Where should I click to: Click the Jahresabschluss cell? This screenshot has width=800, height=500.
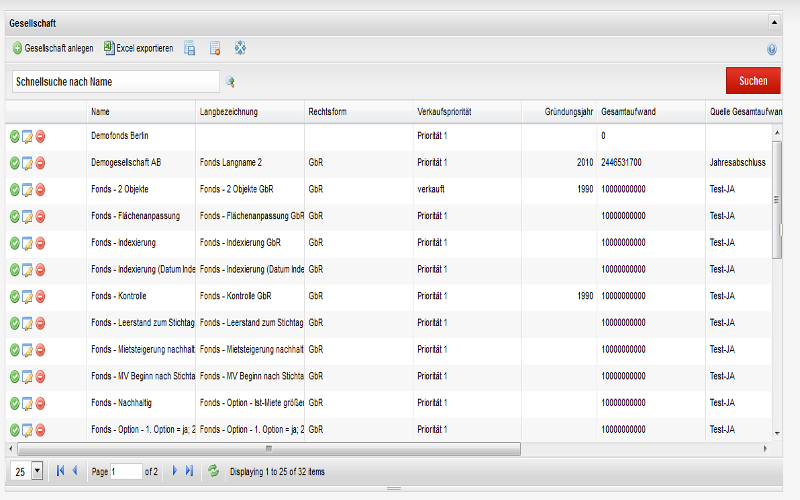[739, 163]
